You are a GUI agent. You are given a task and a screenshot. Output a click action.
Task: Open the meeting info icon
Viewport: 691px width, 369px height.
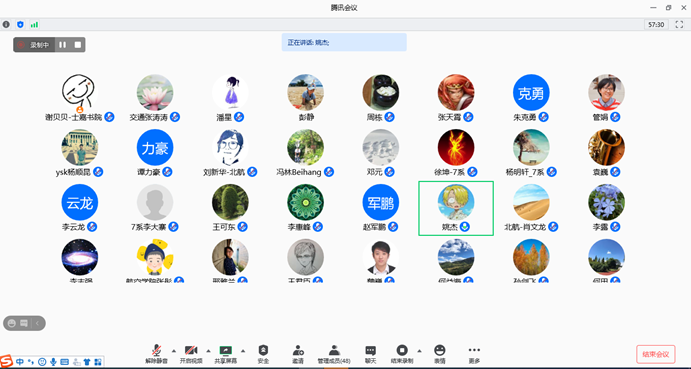[x=6, y=25]
